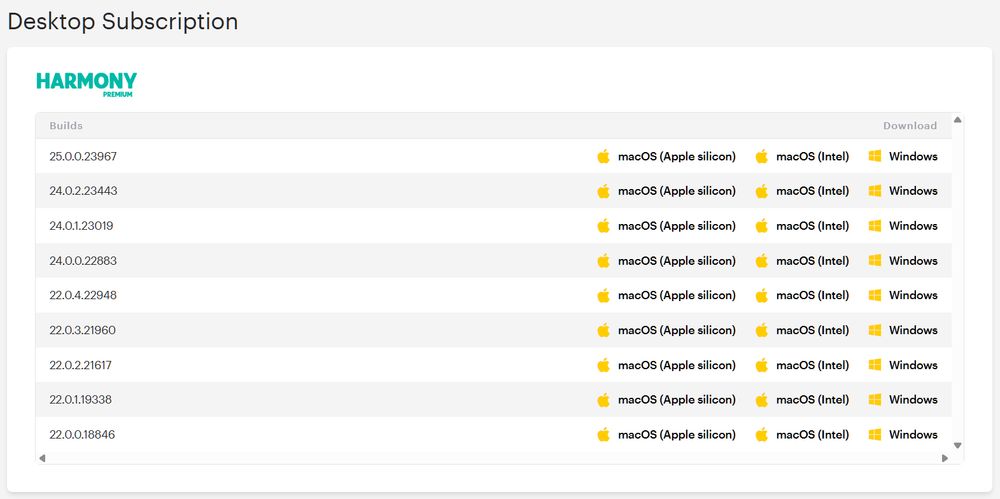Click the Desktop Subscription heading
The width and height of the screenshot is (1000, 499).
123,22
